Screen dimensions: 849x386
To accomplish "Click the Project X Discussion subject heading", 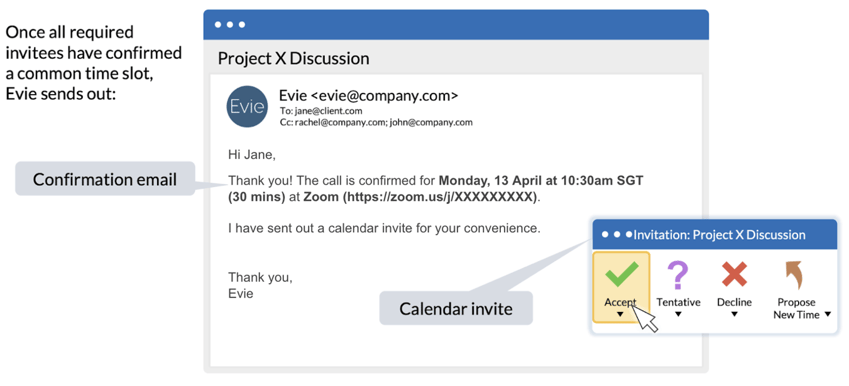I will pyautogui.click(x=293, y=58).
